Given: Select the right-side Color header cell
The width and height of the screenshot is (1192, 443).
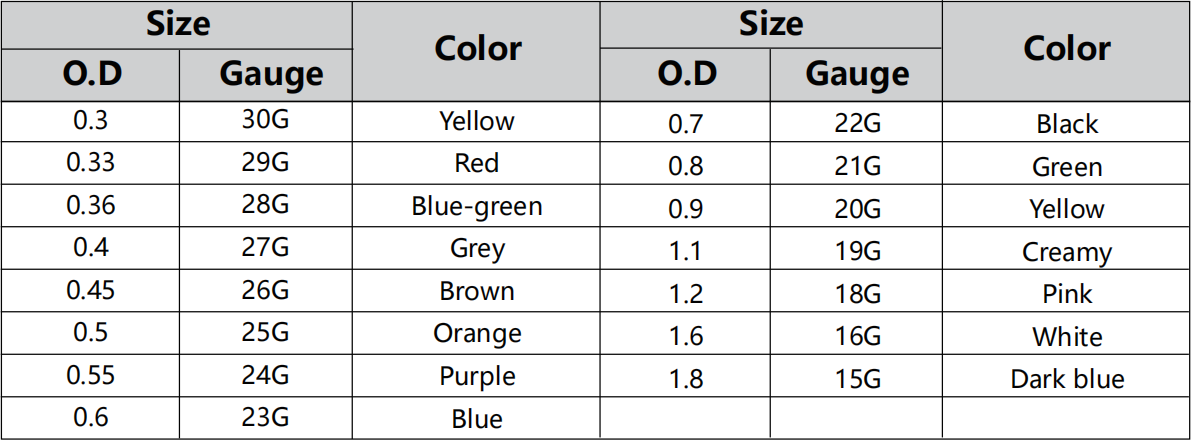Looking at the screenshot, I should [1067, 50].
